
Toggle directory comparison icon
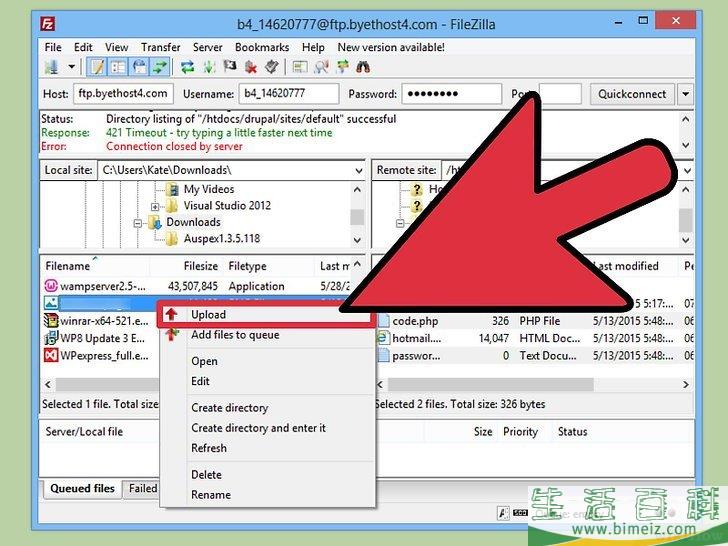coord(321,67)
